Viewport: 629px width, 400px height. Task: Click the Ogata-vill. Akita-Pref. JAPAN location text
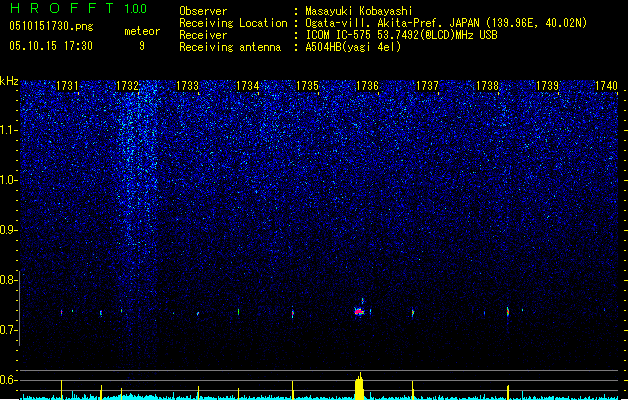(x=446, y=23)
